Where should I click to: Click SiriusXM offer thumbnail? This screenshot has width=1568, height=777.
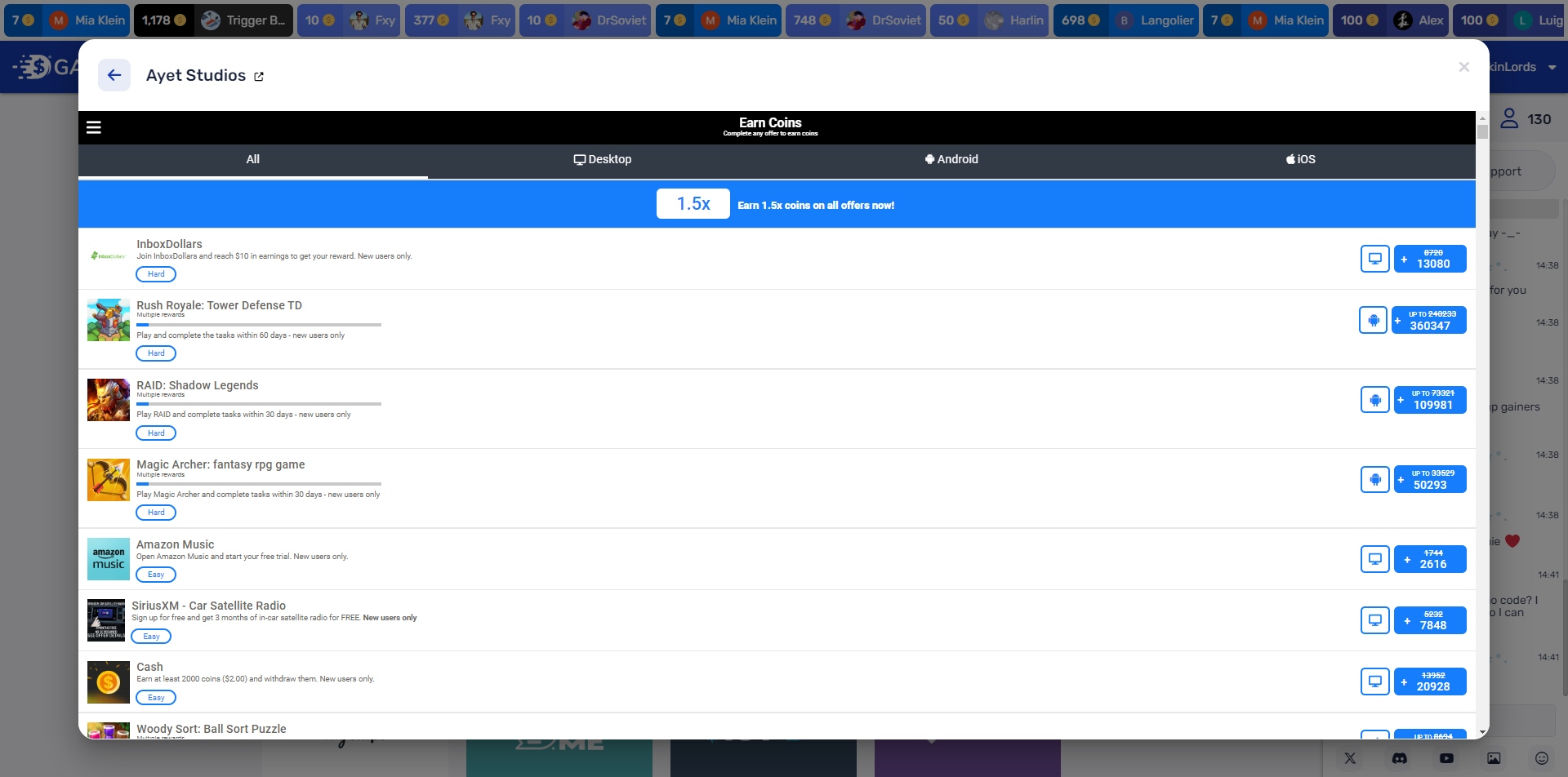point(106,620)
